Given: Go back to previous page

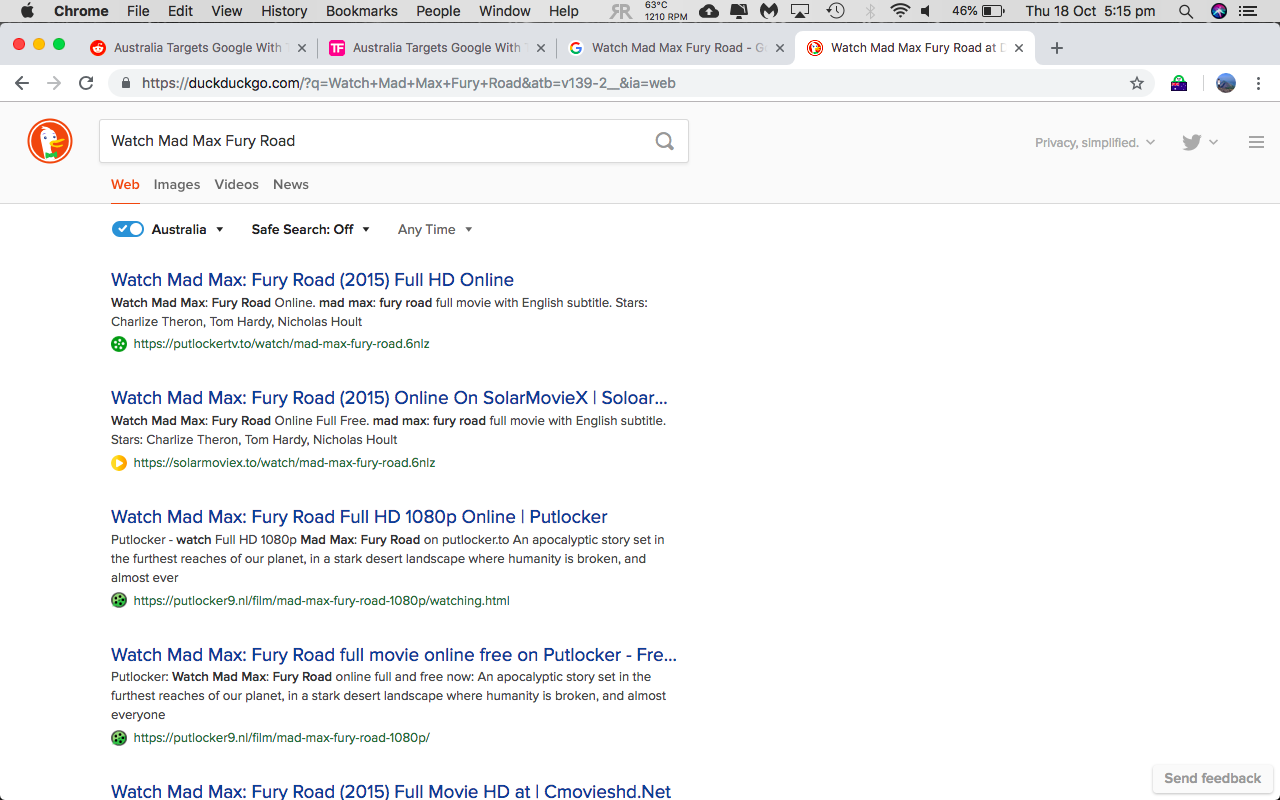Looking at the screenshot, I should pyautogui.click(x=22, y=83).
